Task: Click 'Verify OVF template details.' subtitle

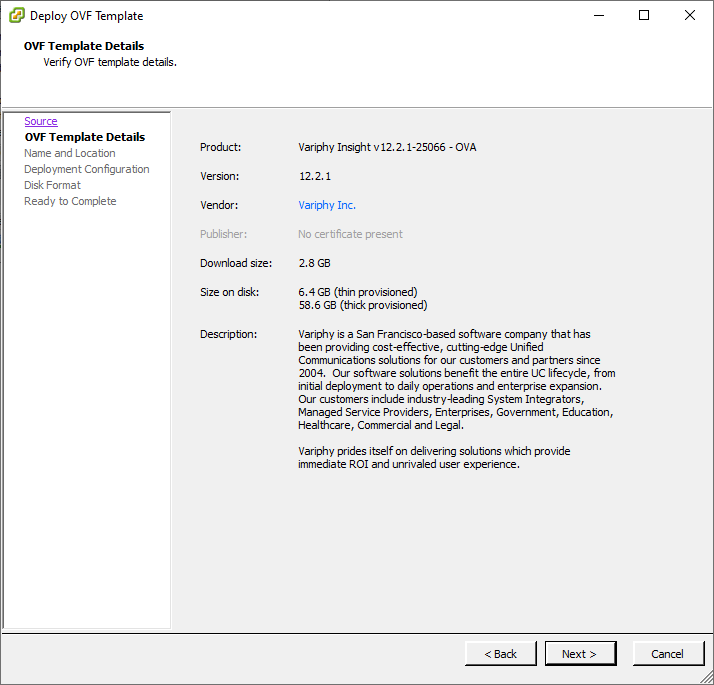Action: pyautogui.click(x=110, y=62)
